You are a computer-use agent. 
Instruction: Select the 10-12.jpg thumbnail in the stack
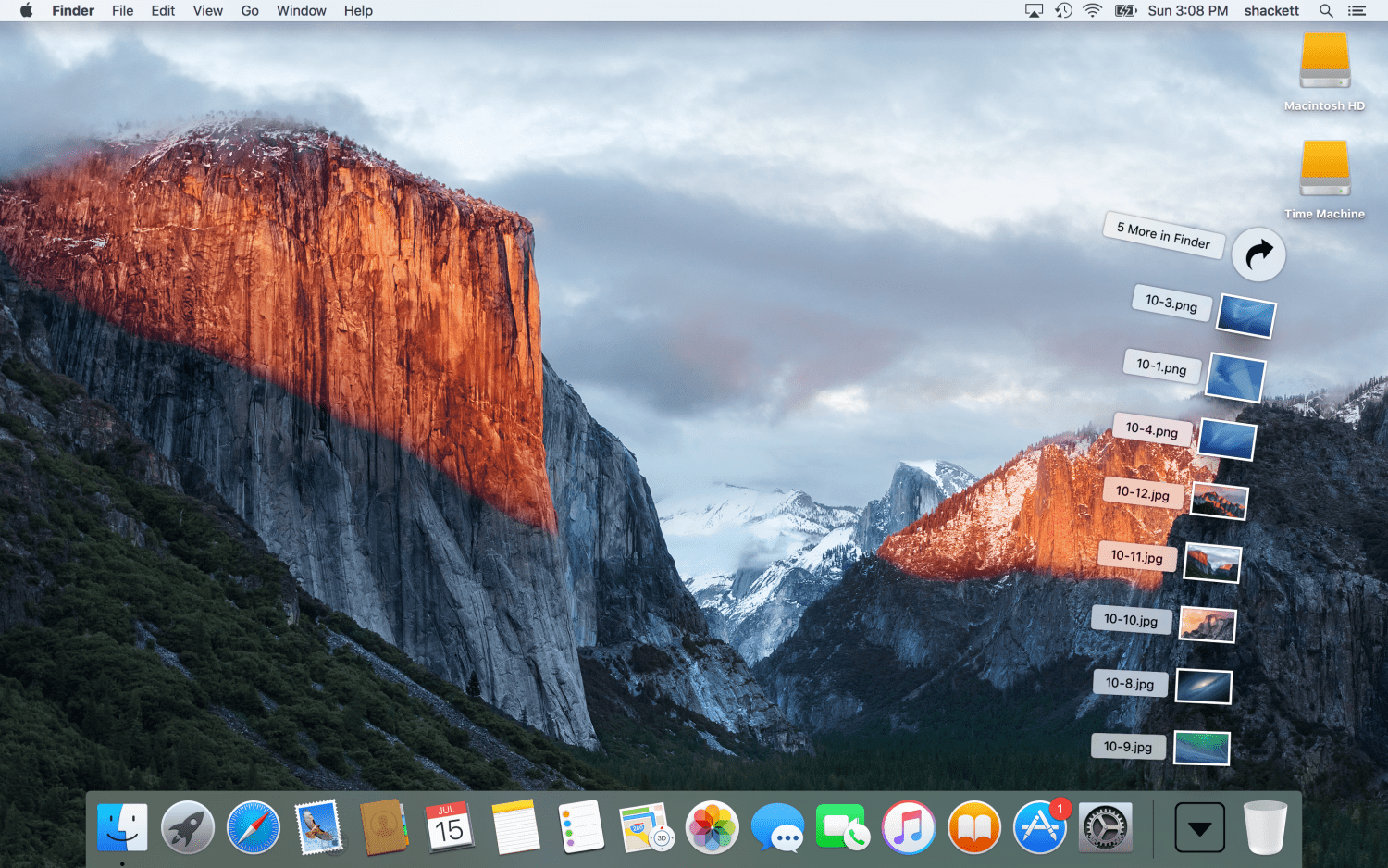point(1219,502)
